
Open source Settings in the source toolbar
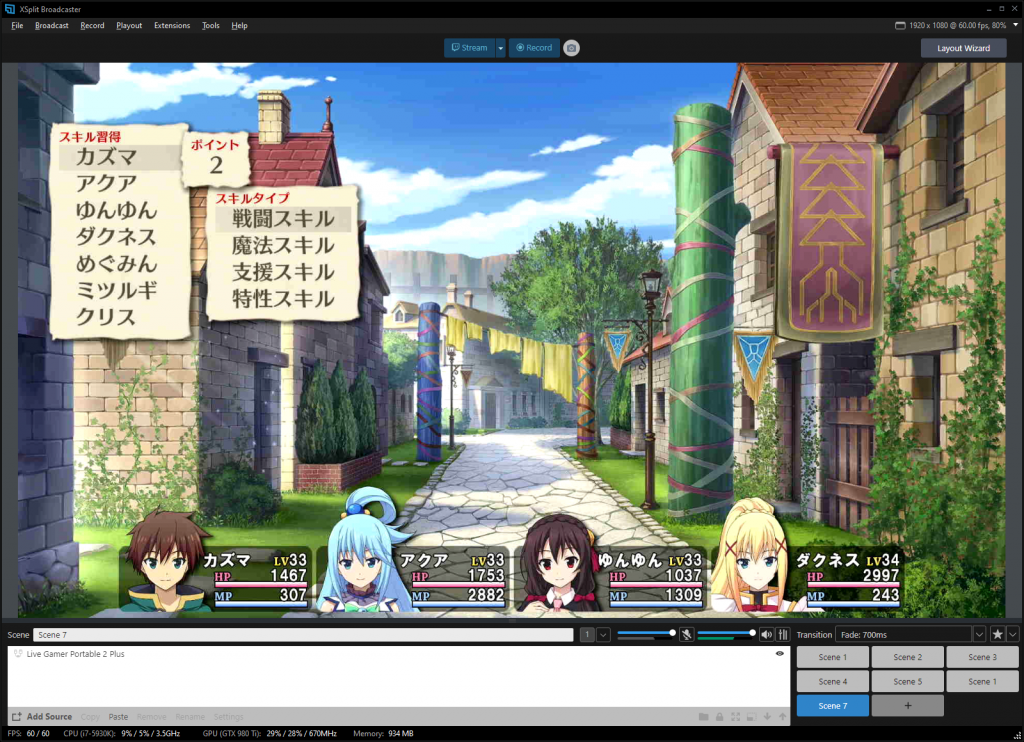point(229,717)
